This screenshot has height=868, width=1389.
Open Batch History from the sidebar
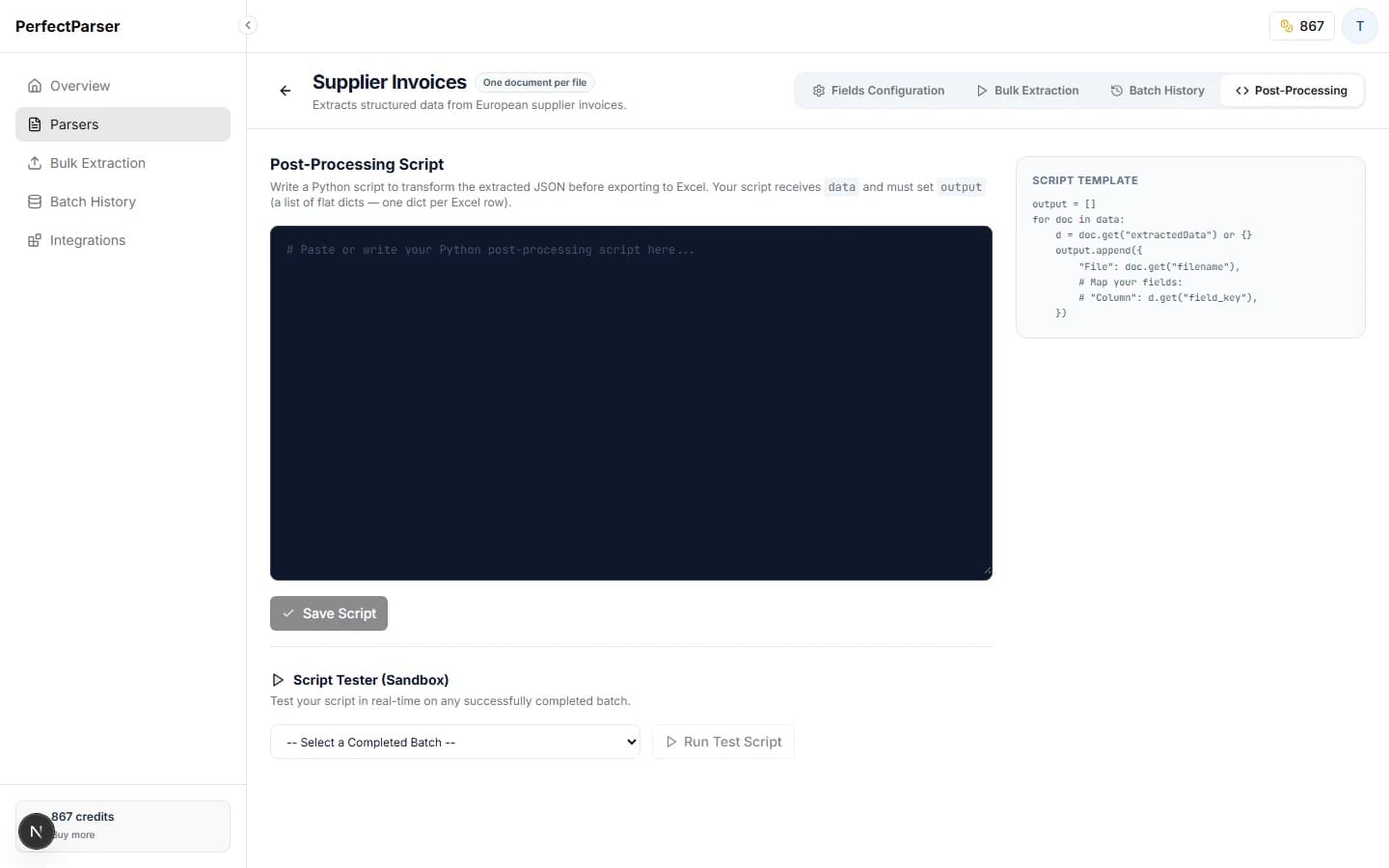pos(123,202)
